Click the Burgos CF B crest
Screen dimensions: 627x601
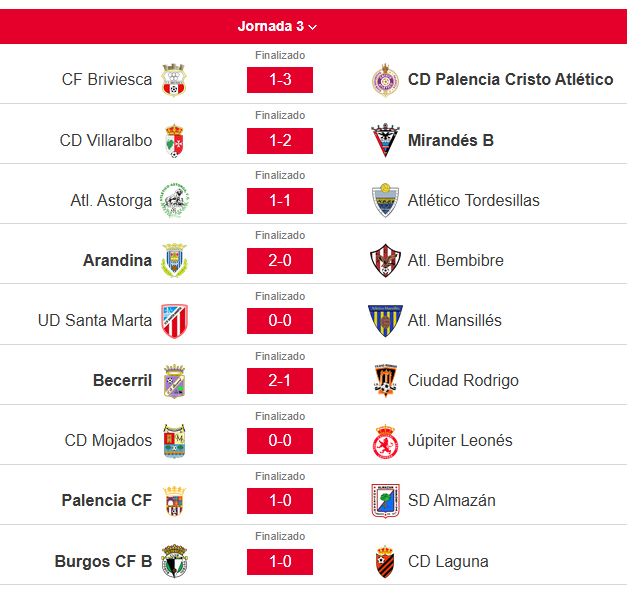(174, 561)
